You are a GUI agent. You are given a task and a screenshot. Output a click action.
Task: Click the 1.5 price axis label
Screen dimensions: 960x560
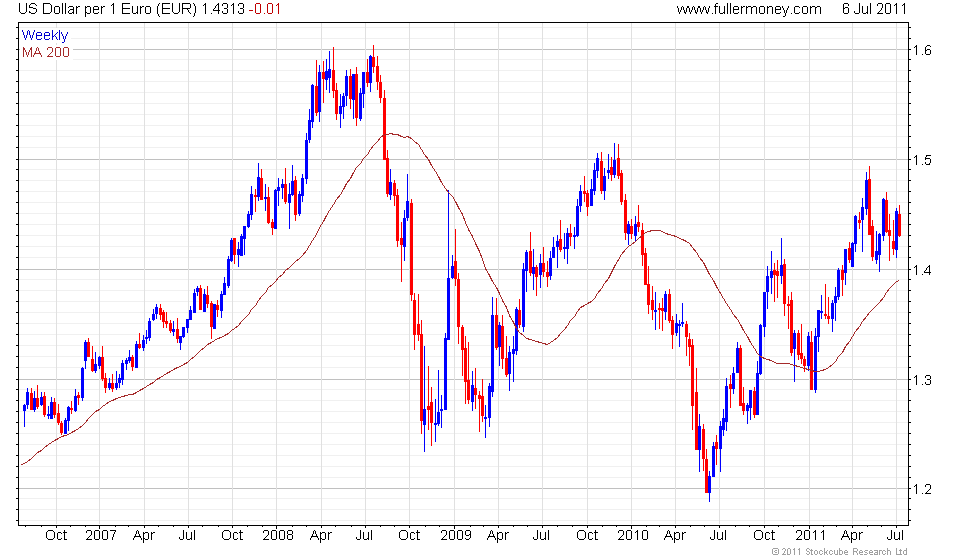(x=922, y=160)
